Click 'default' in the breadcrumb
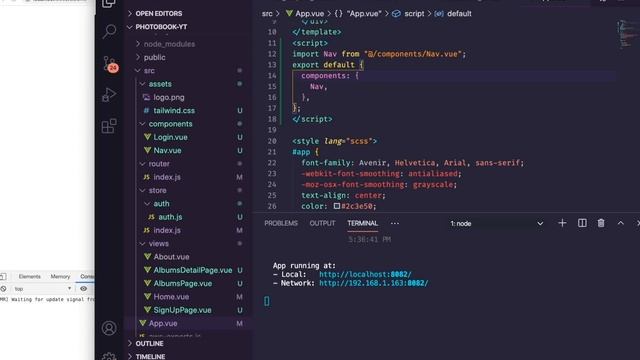 (x=459, y=13)
